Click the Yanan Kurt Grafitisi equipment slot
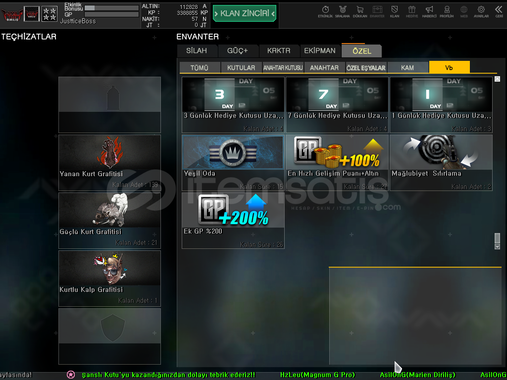507x380 pixels. click(109, 162)
